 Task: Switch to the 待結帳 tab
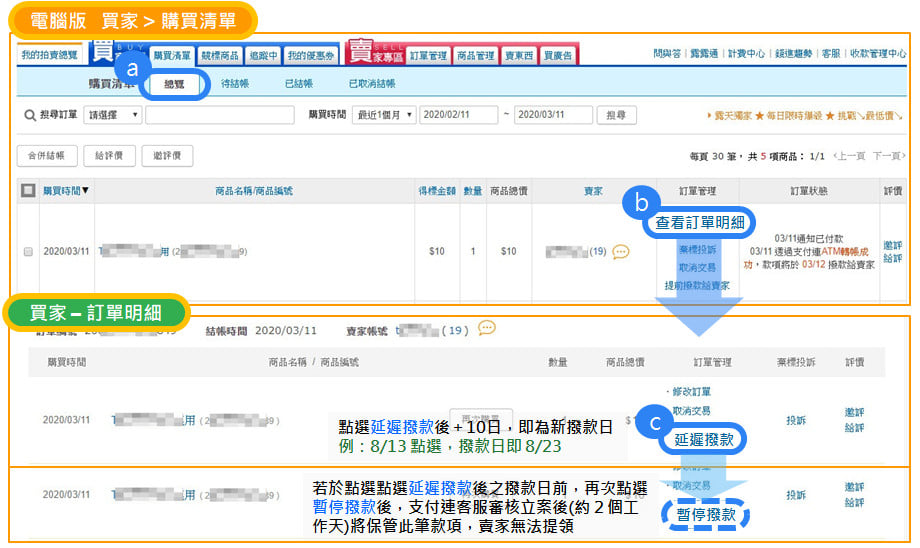pos(235,85)
